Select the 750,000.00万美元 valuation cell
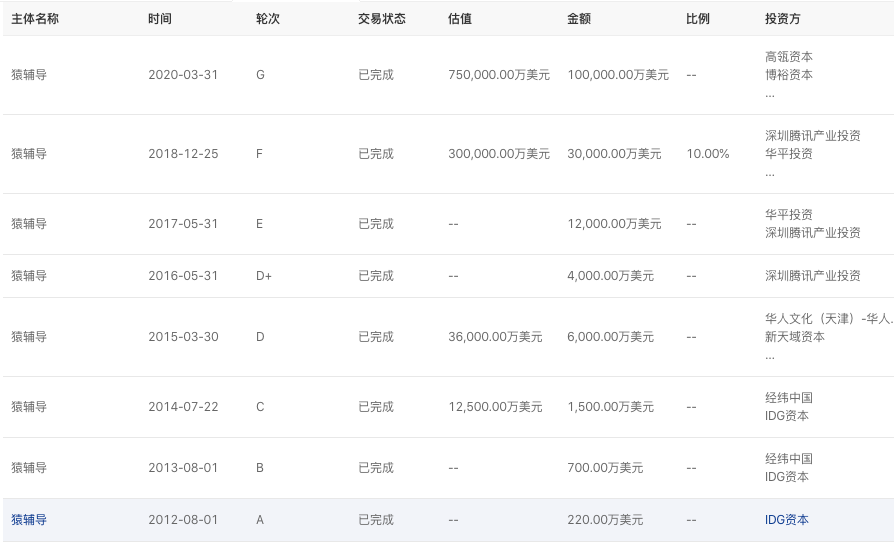Screen dimensions: 894x544 tap(499, 75)
